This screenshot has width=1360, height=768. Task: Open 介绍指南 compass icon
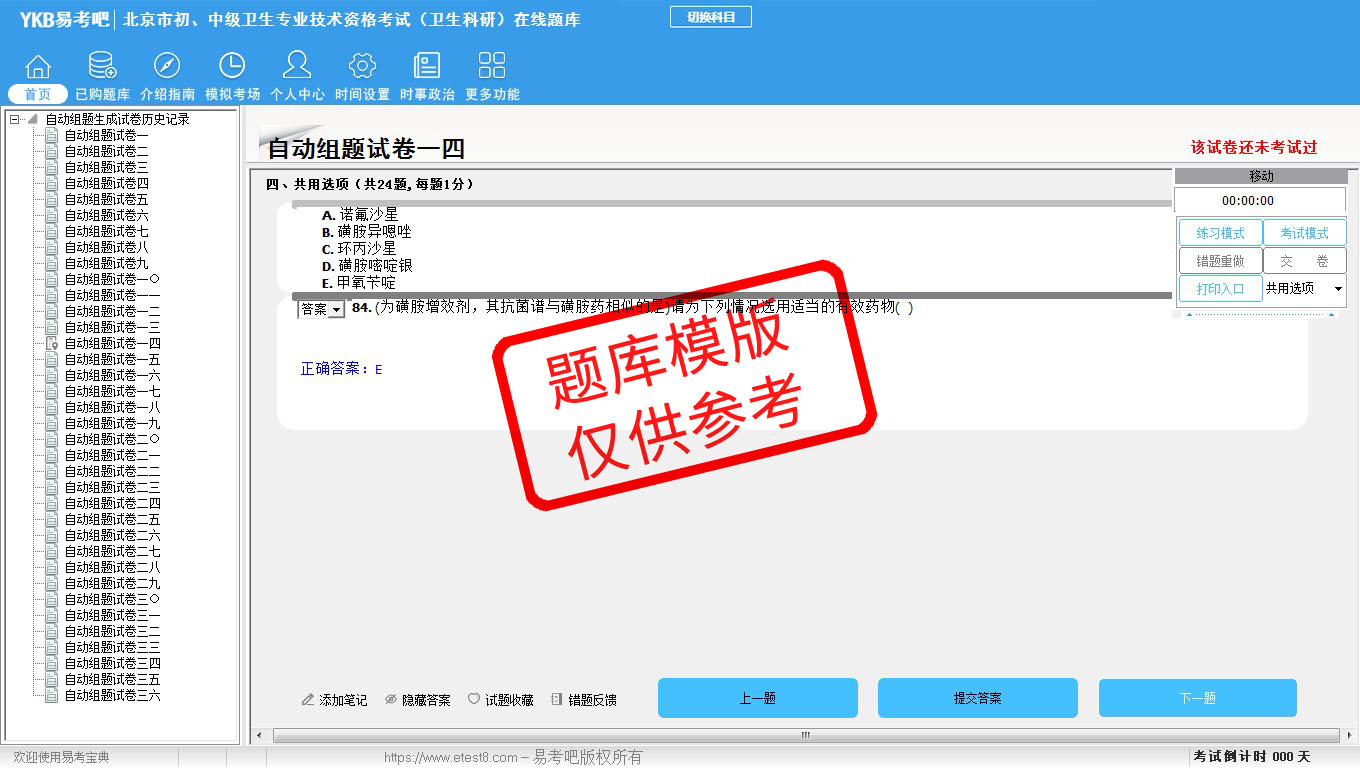167,67
